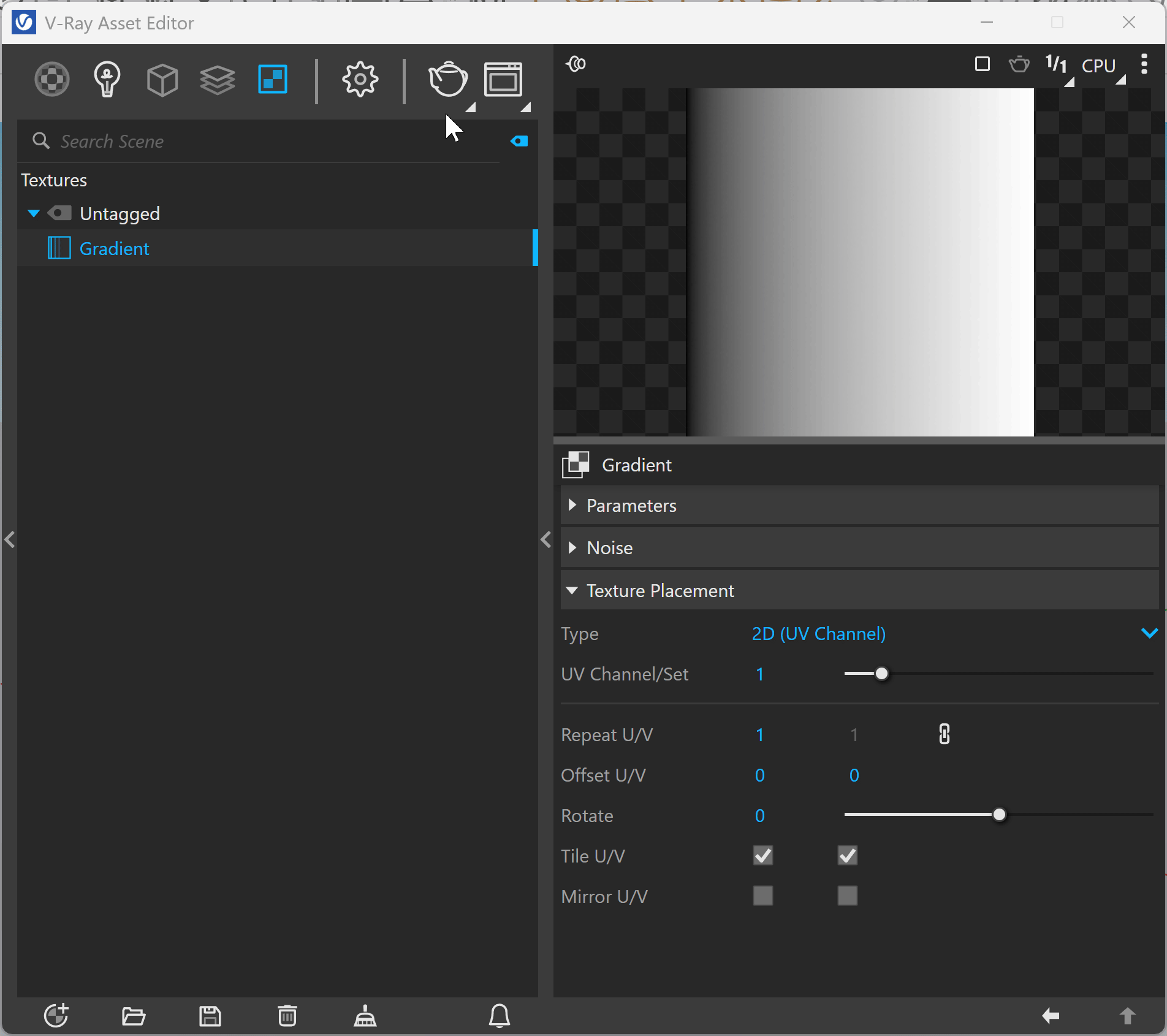1167x1036 pixels.
Task: Collapse the left panel with edge chevron
Action: point(9,540)
